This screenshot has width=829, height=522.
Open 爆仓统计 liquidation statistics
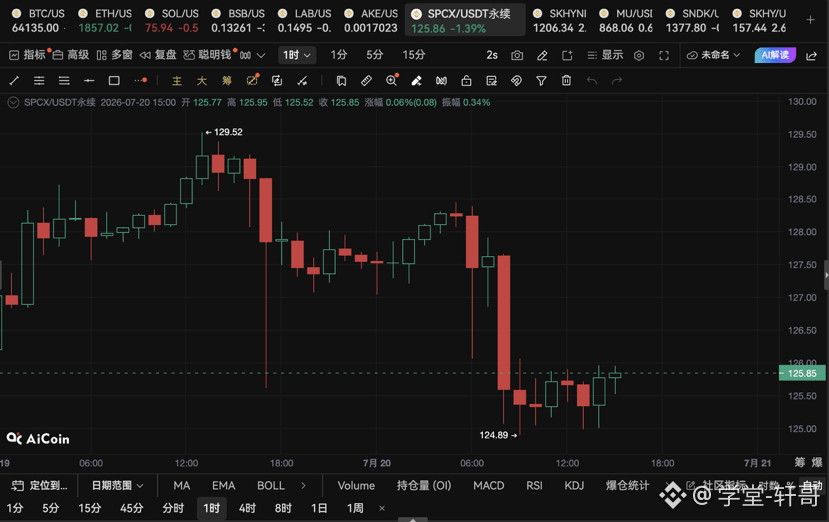click(627, 486)
